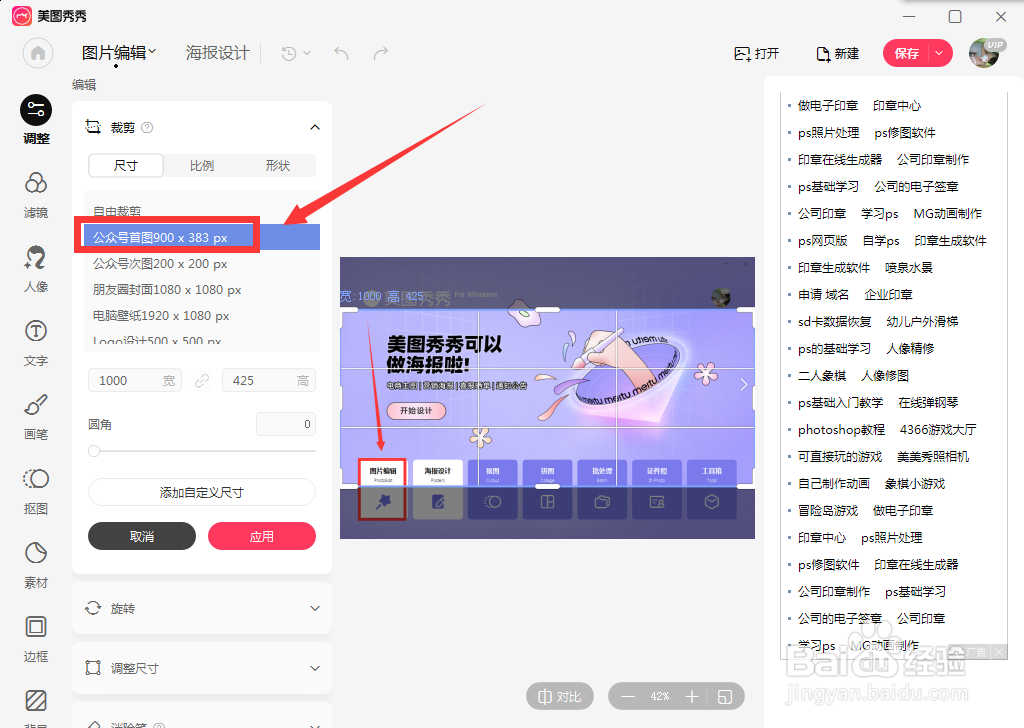
Task: Open the 印章在线生成器 link at list top
Action: click(840, 159)
